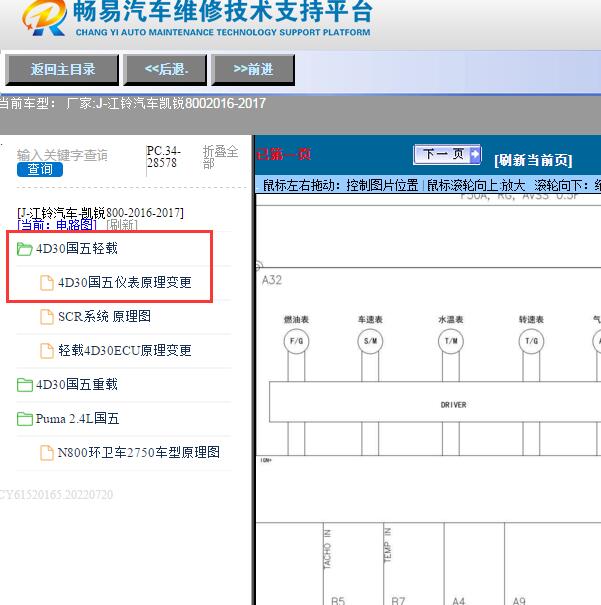Expand the 4D30国五重载 folder
The width and height of the screenshot is (601, 605).
coord(76,384)
